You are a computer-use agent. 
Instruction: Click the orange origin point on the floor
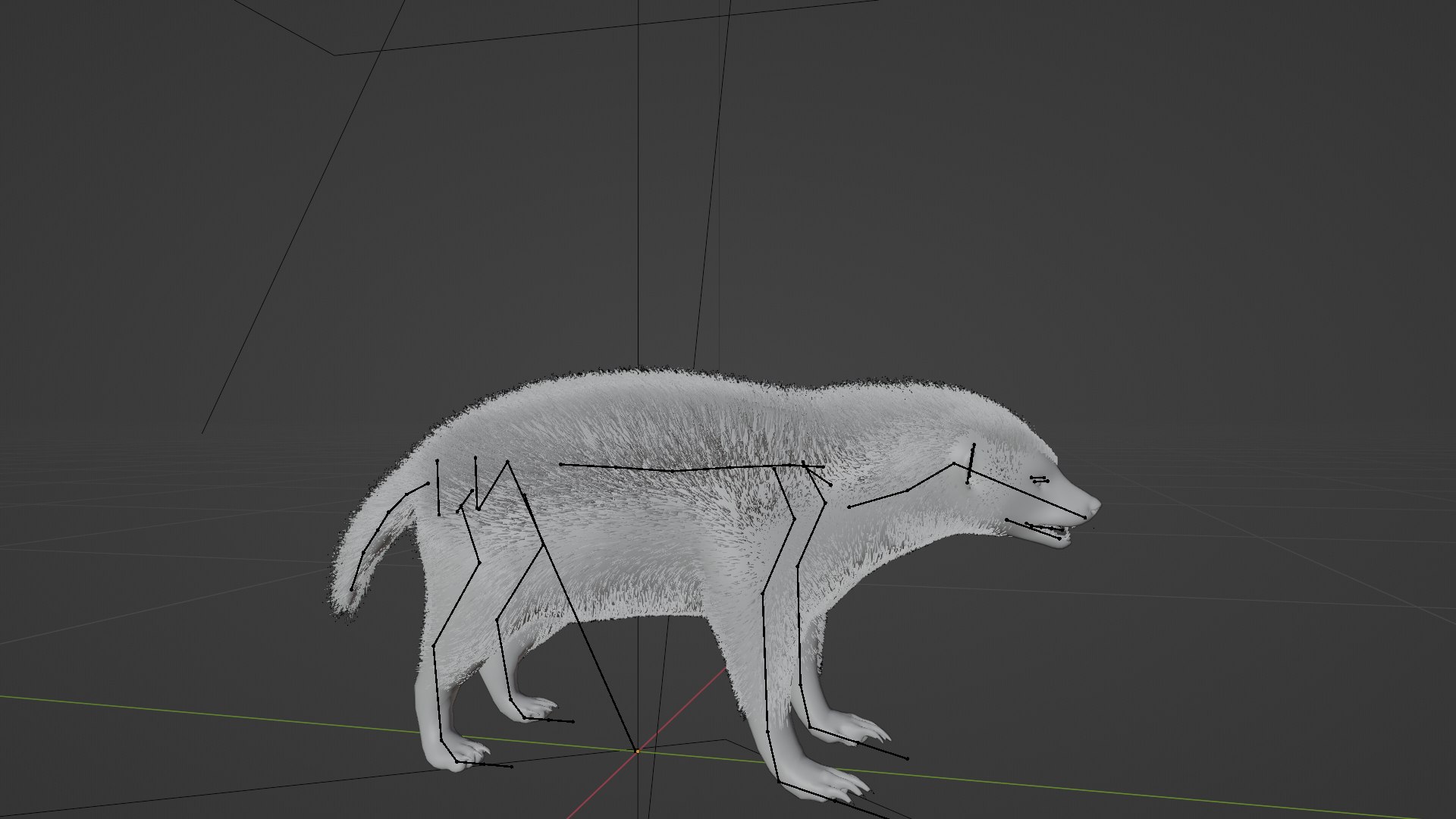637,752
